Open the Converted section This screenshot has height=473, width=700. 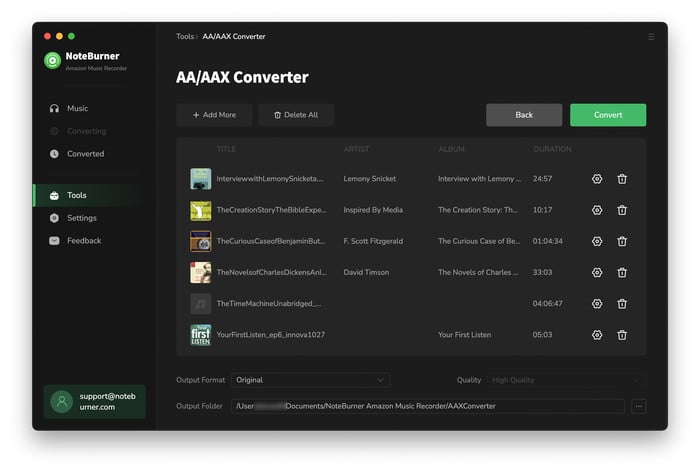[x=85, y=154]
